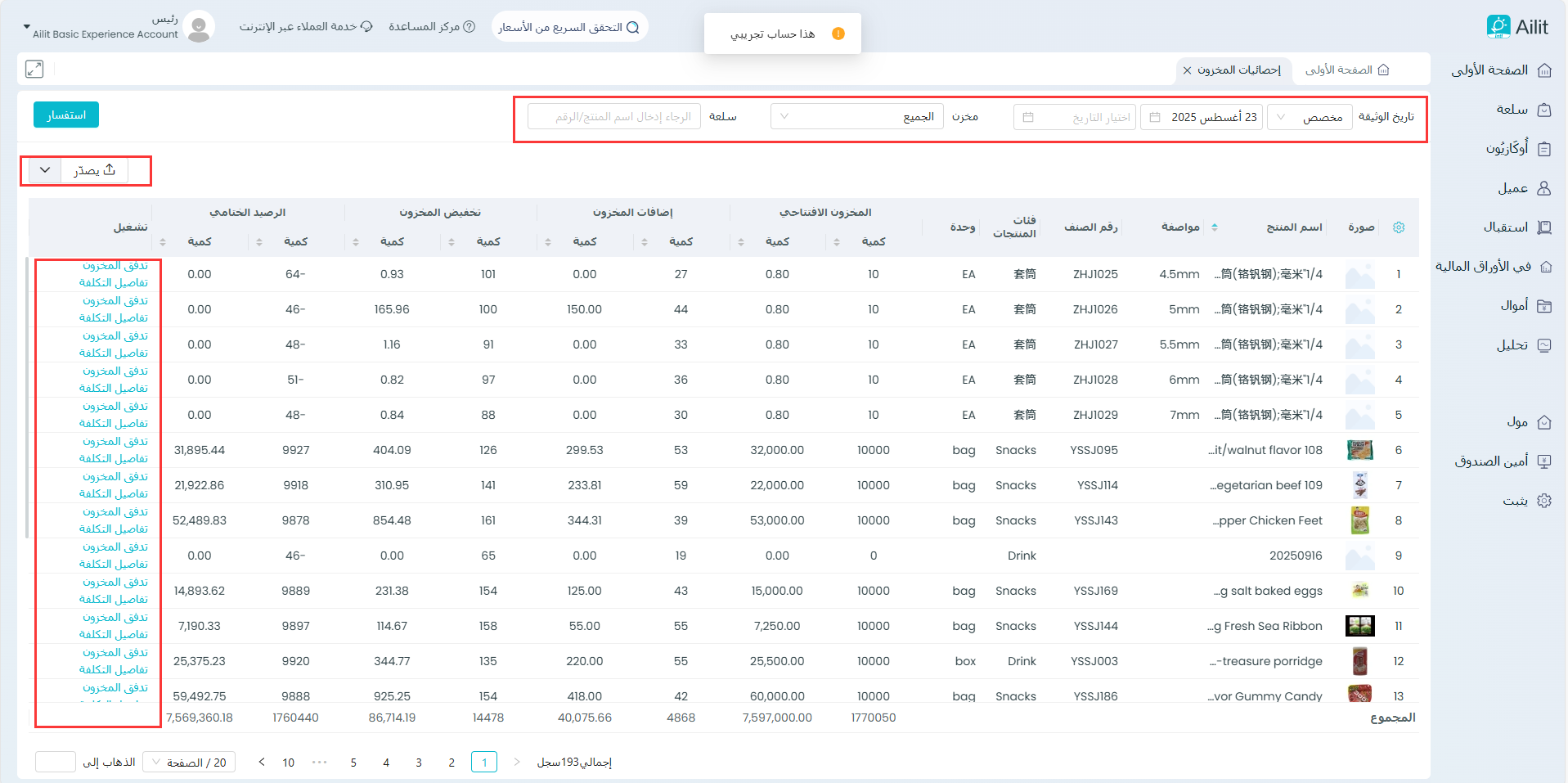Open تدفق المخزون link for row 1
The width and height of the screenshot is (1568, 783).
(x=115, y=266)
